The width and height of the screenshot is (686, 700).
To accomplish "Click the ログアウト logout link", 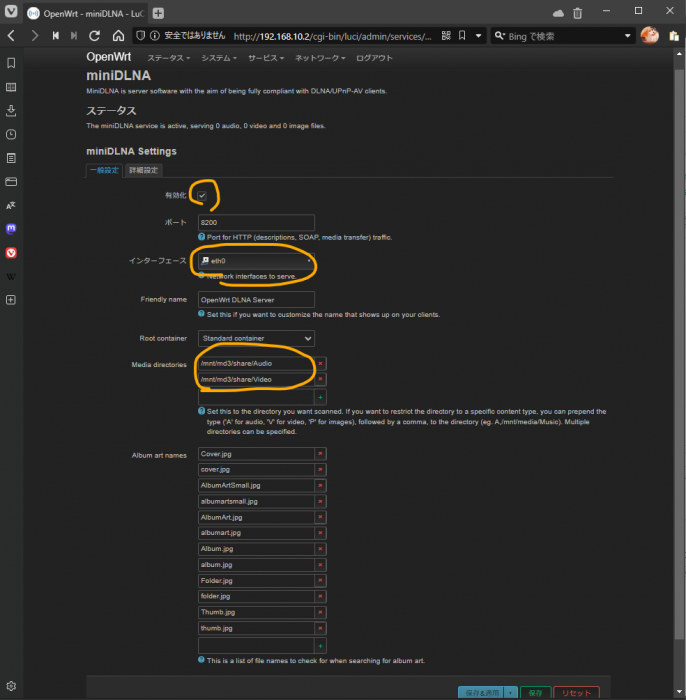I will tap(373, 58).
